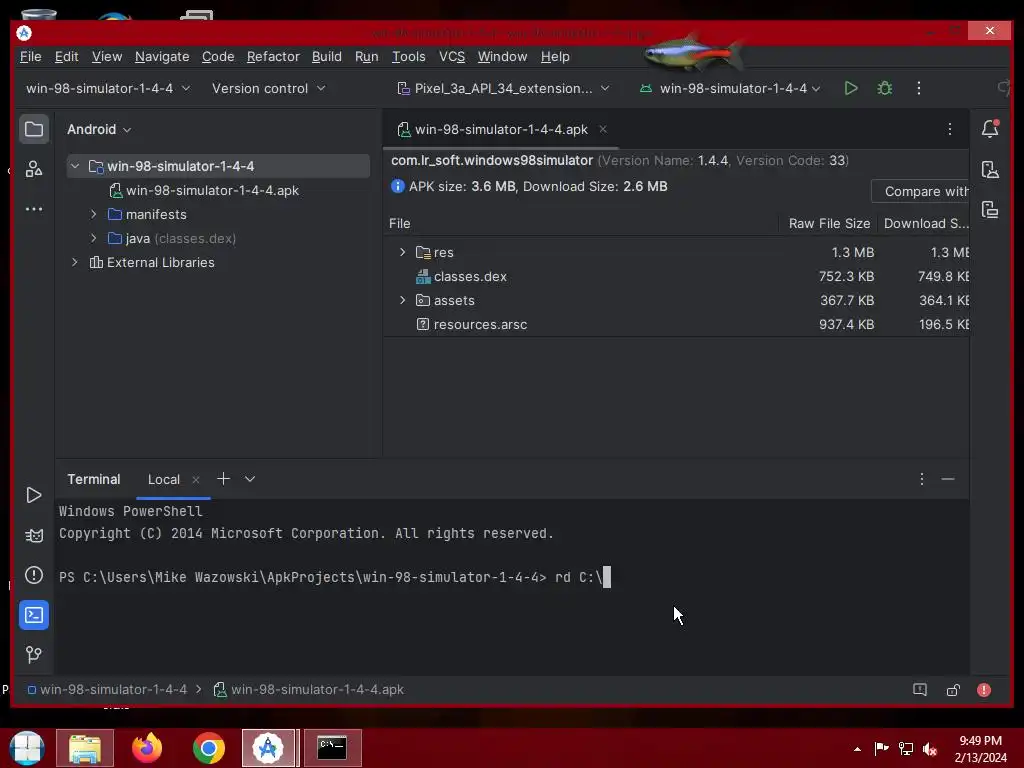
Task: Open the Project tool window icon
Action: point(34,129)
